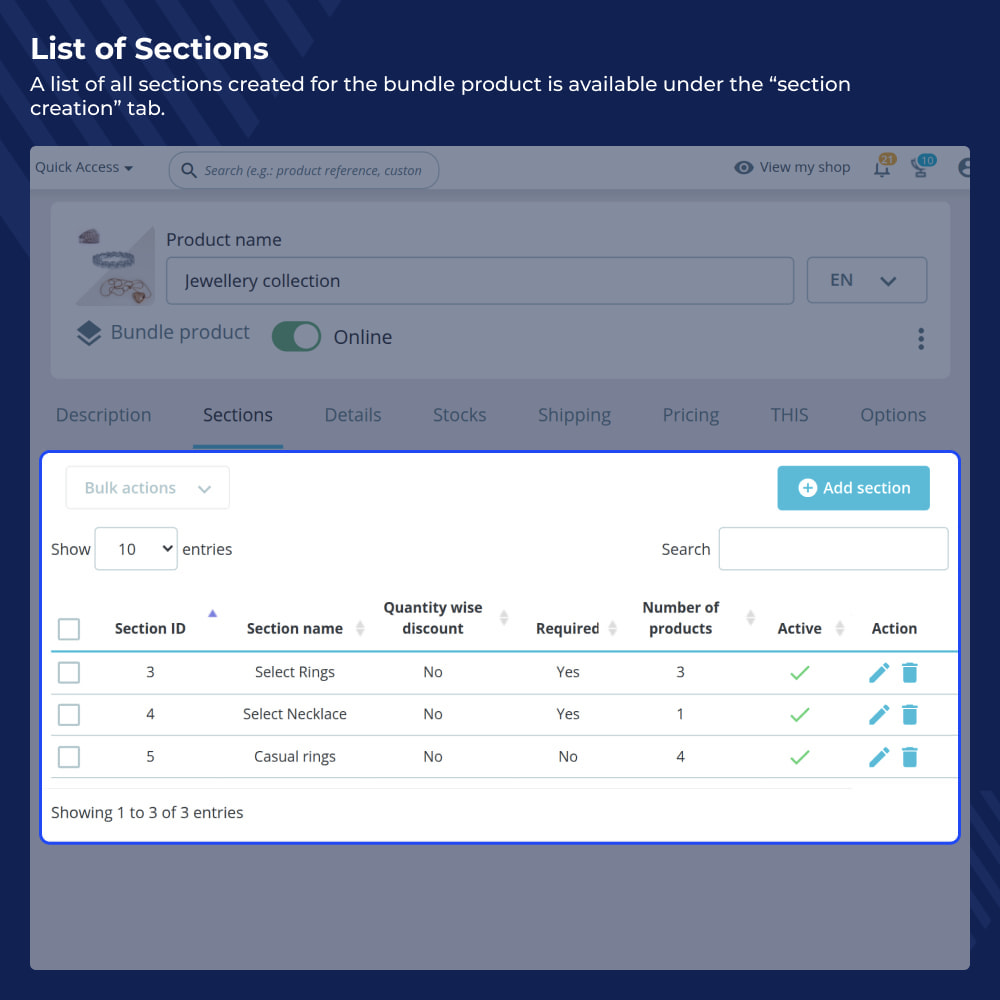Open the orders cart icon in header
Image resolution: width=1000 pixels, height=1000 pixels.
(x=922, y=167)
